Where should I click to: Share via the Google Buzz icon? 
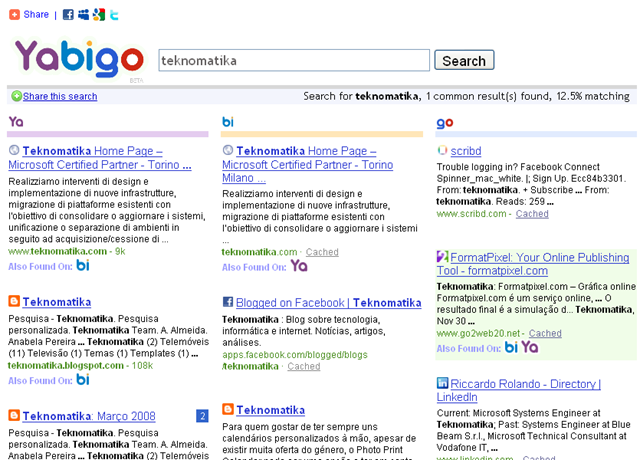pos(99,15)
